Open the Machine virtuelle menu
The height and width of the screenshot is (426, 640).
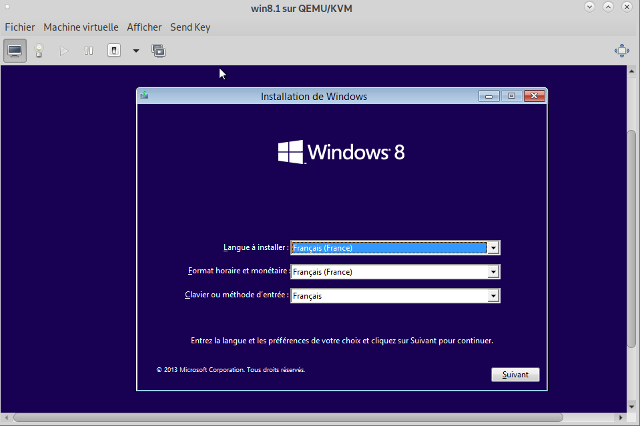point(81,27)
